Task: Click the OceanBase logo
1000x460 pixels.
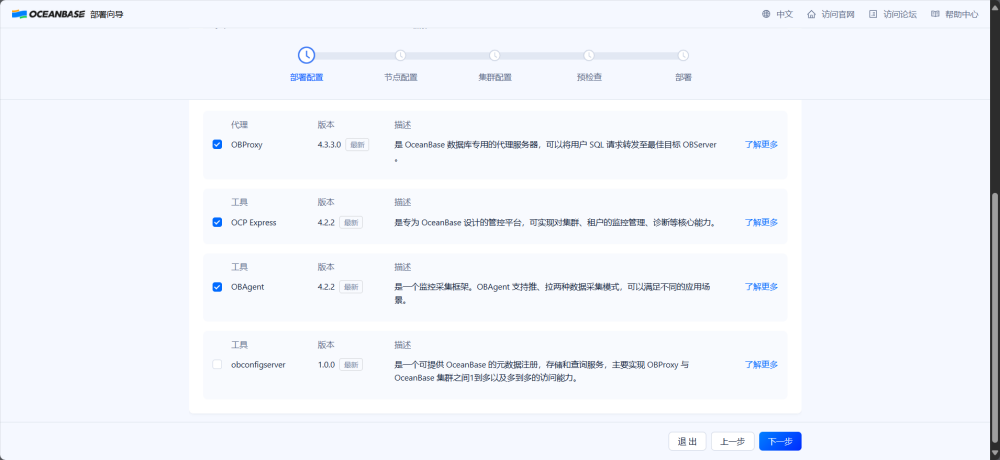Action: point(48,14)
